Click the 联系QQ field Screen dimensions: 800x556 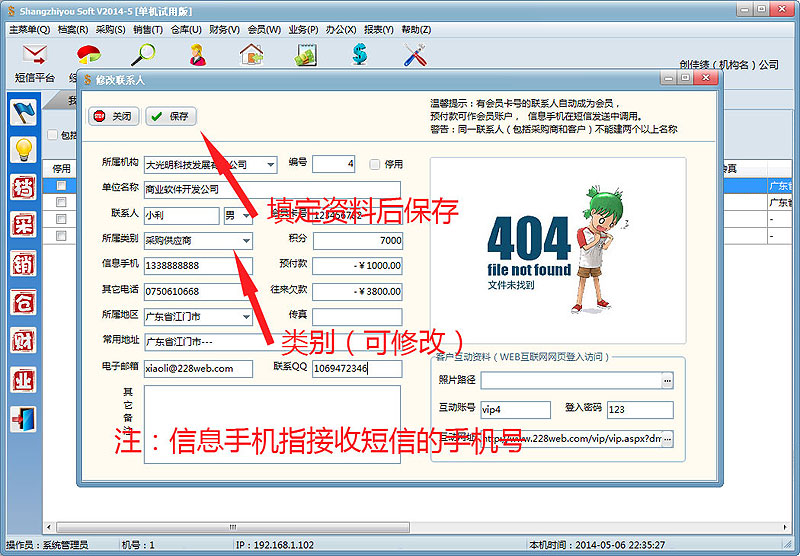[358, 369]
